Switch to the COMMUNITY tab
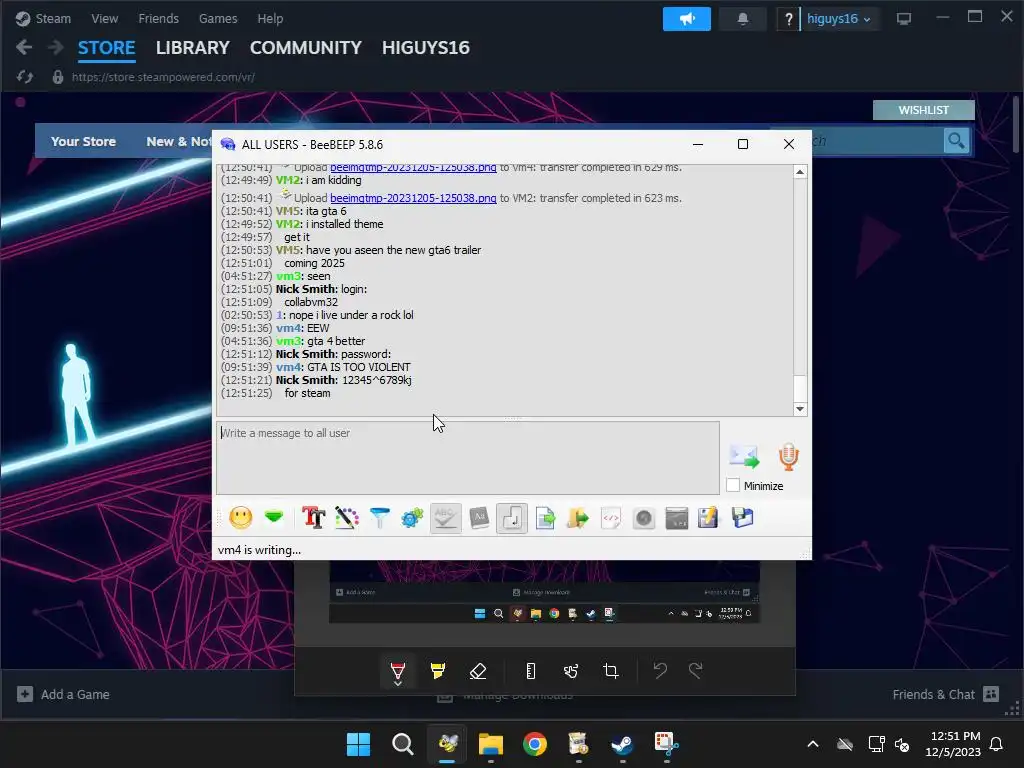The height and width of the screenshot is (768, 1024). pos(306,48)
